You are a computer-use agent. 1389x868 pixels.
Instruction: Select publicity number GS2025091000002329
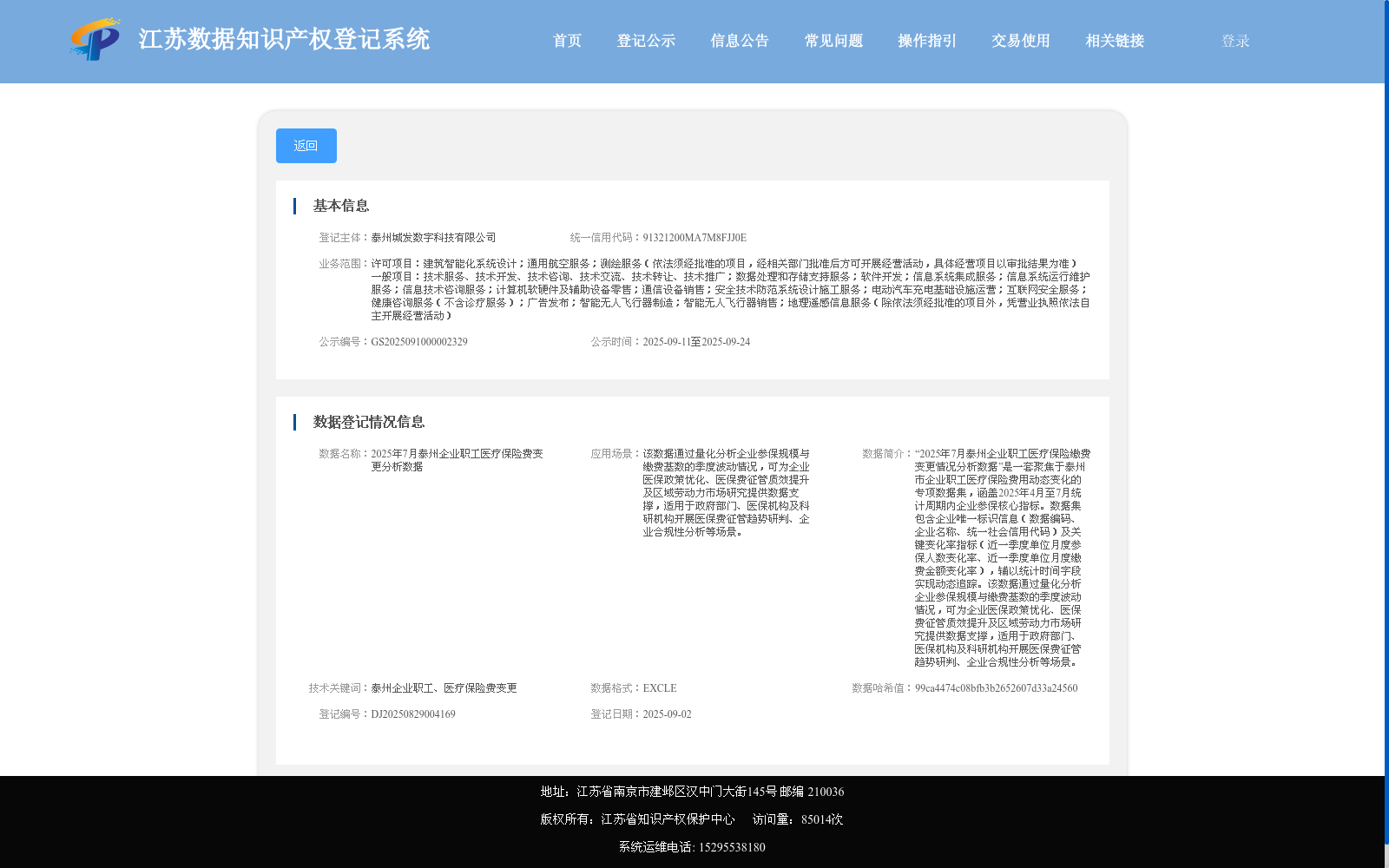click(419, 342)
